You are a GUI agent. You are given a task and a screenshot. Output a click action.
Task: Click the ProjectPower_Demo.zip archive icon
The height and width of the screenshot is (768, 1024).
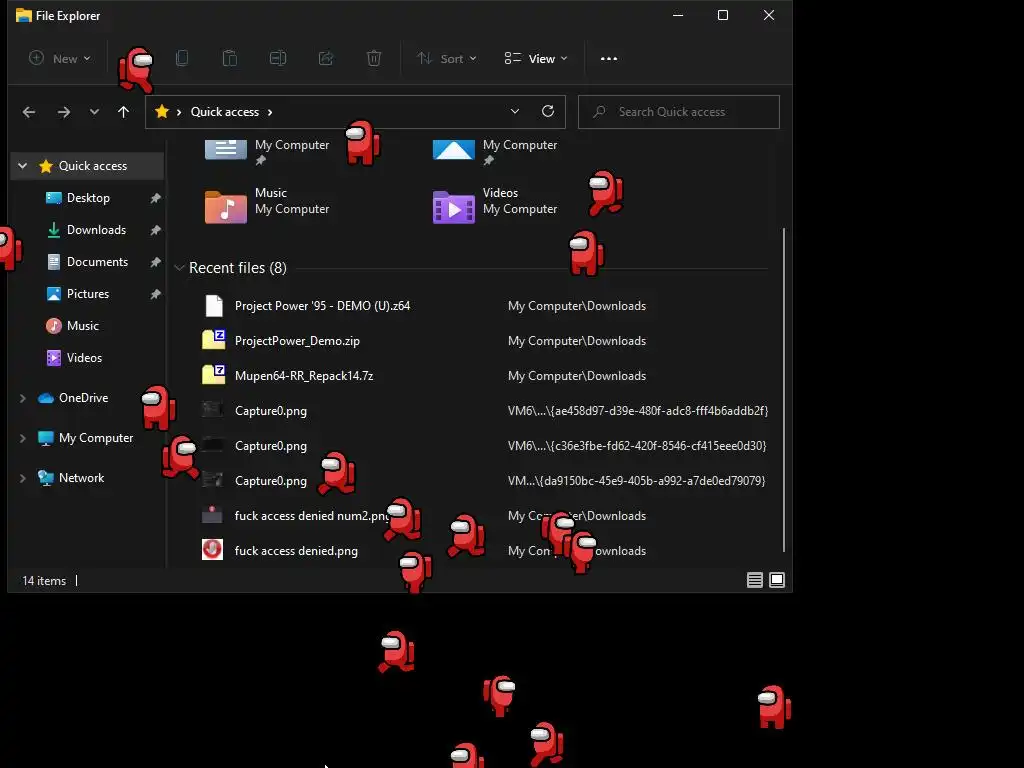(x=213, y=340)
